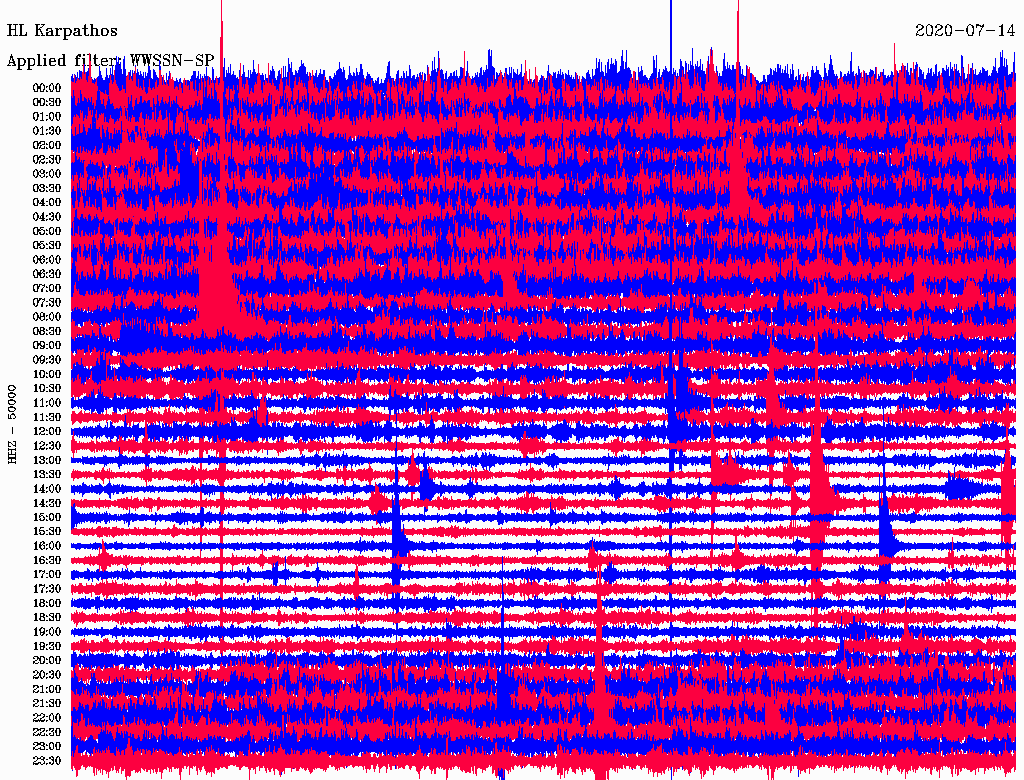
Task: Select the 19:00 time label
Action: click(x=47, y=632)
